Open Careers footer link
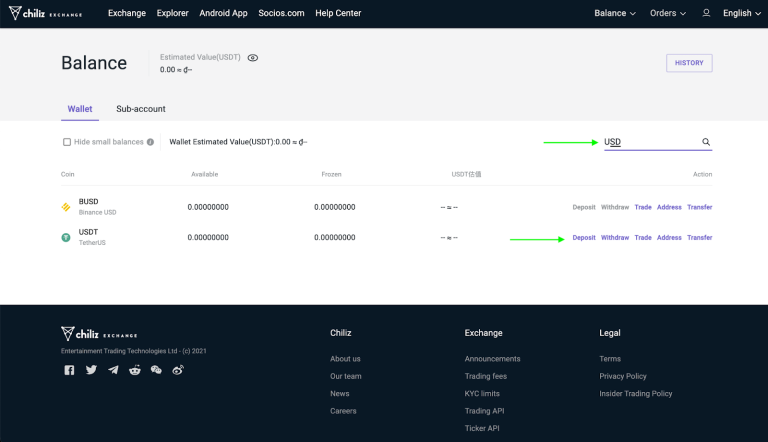This screenshot has width=768, height=442. click(343, 411)
